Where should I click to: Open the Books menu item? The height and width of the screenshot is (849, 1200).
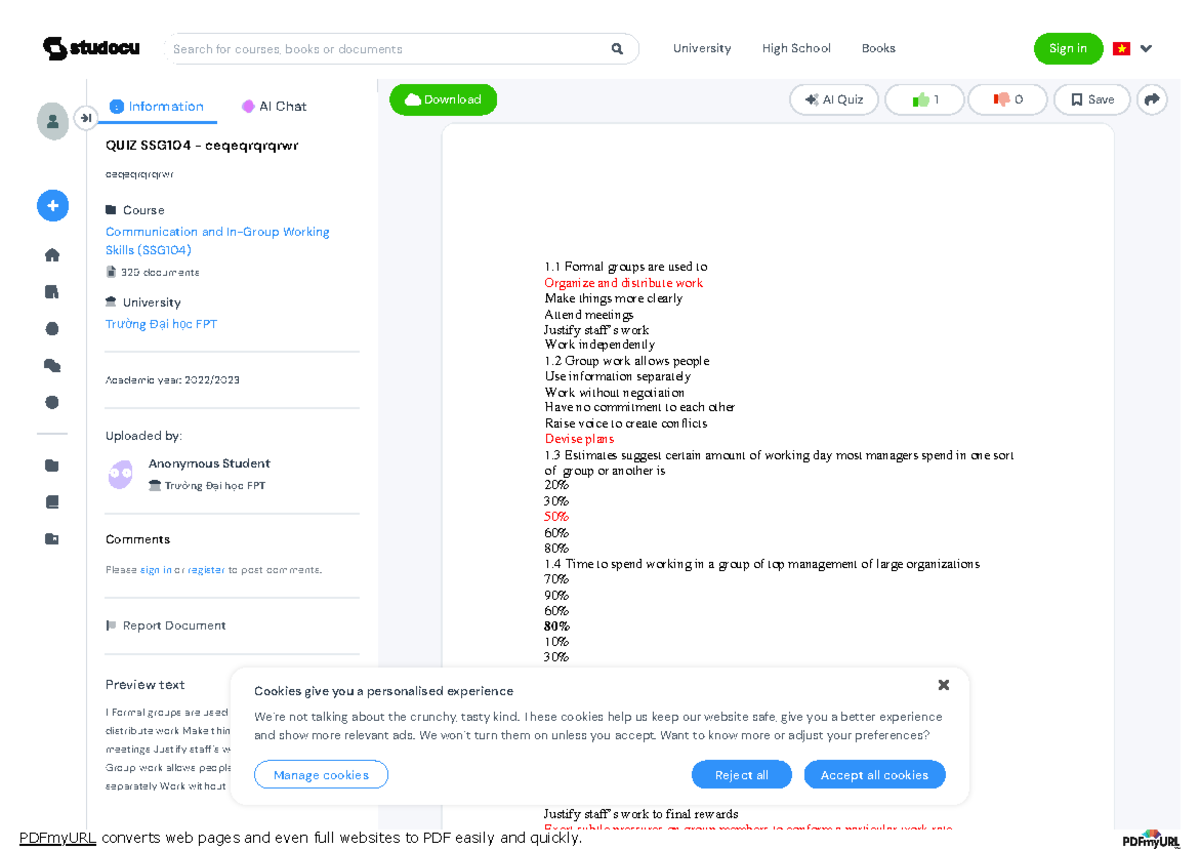click(x=878, y=48)
